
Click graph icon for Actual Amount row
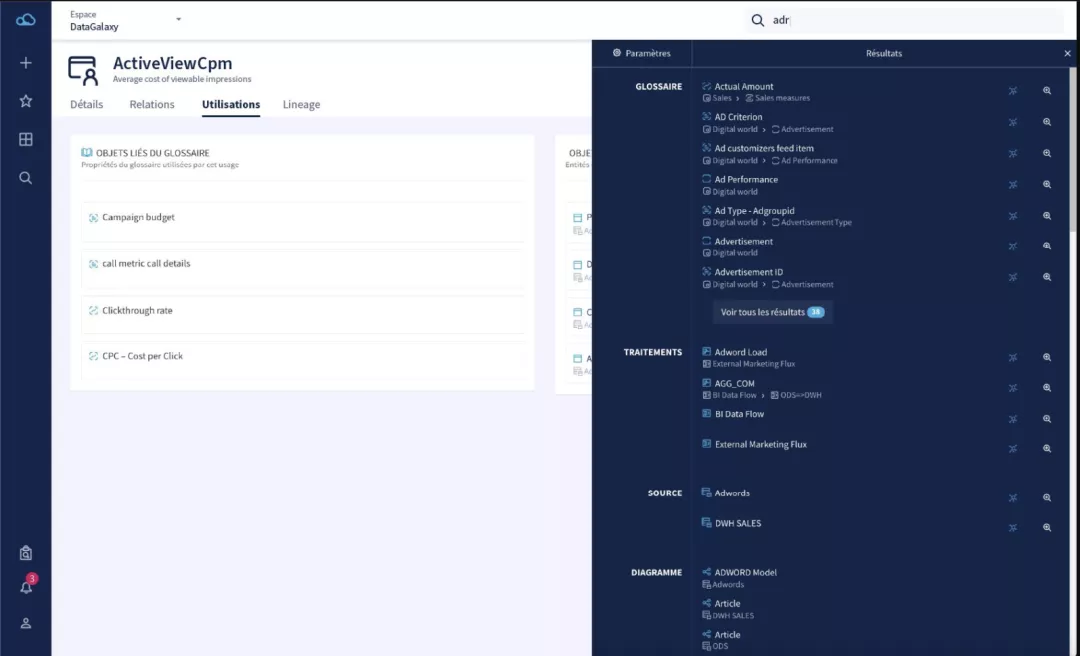pyautogui.click(x=1012, y=91)
